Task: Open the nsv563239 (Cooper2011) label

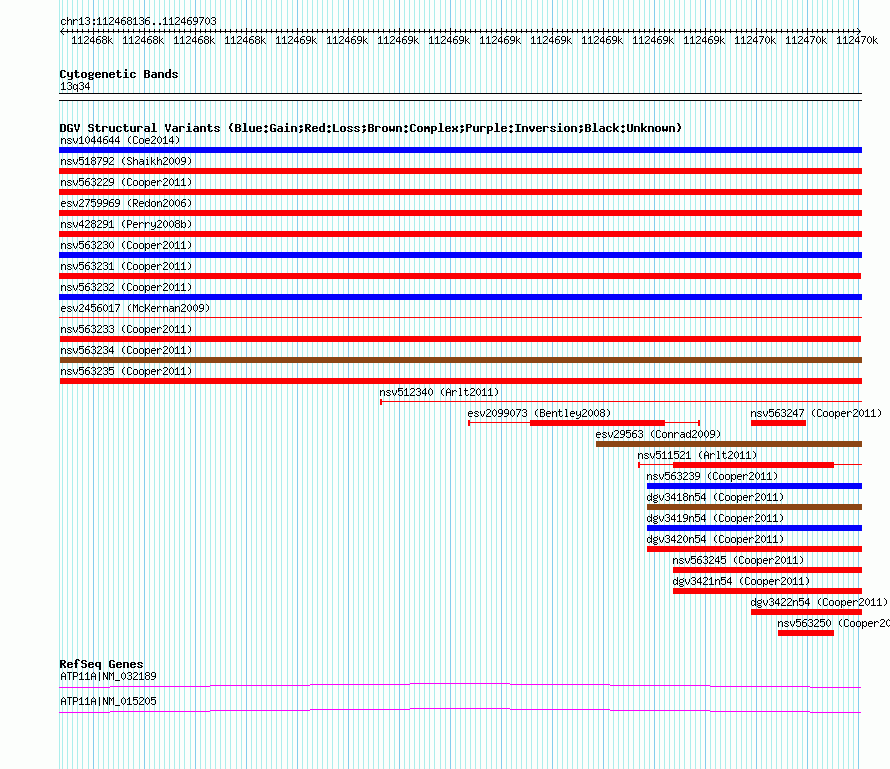Action: click(712, 476)
